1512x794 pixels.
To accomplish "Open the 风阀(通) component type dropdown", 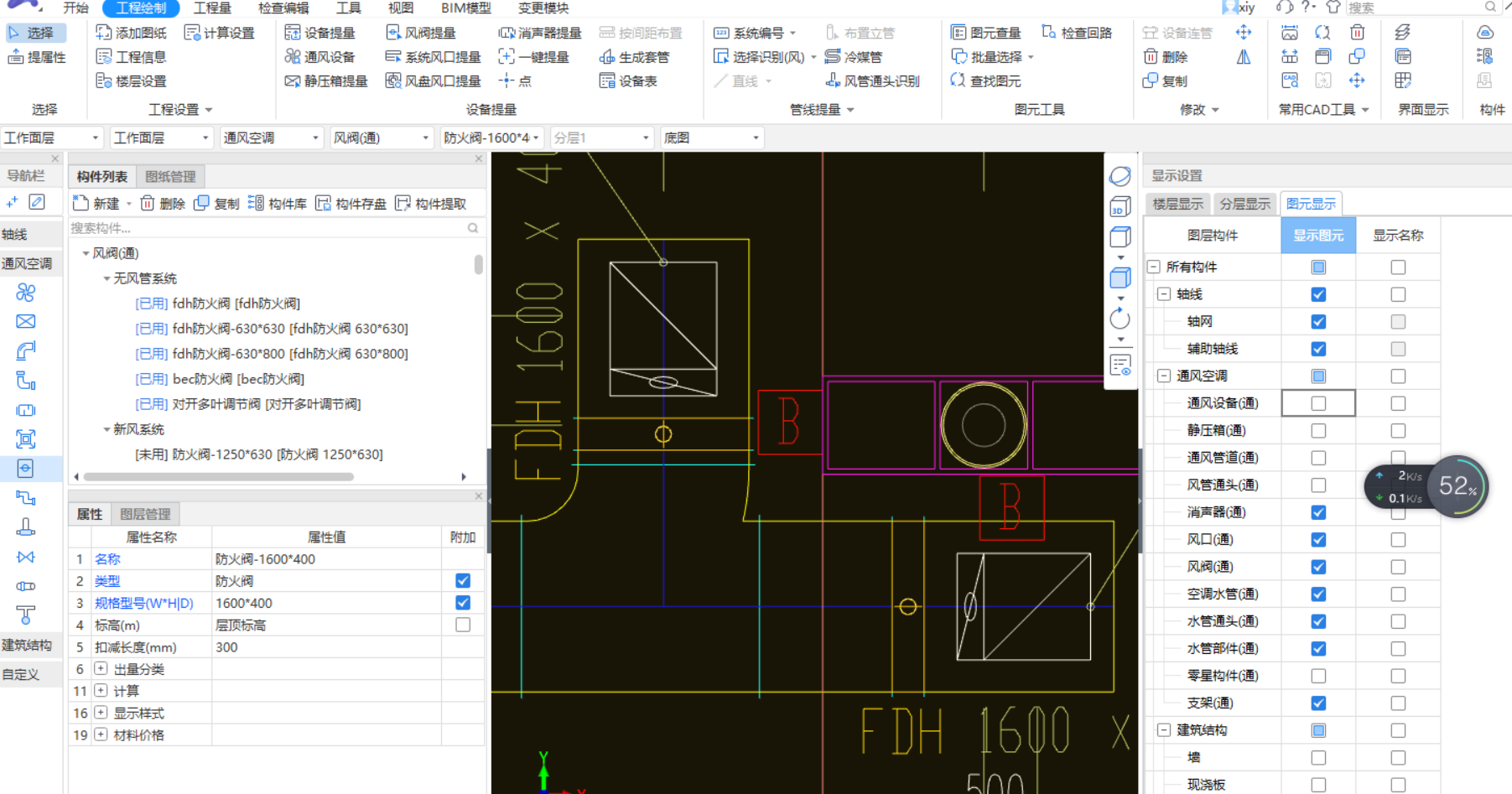I will (x=381, y=138).
